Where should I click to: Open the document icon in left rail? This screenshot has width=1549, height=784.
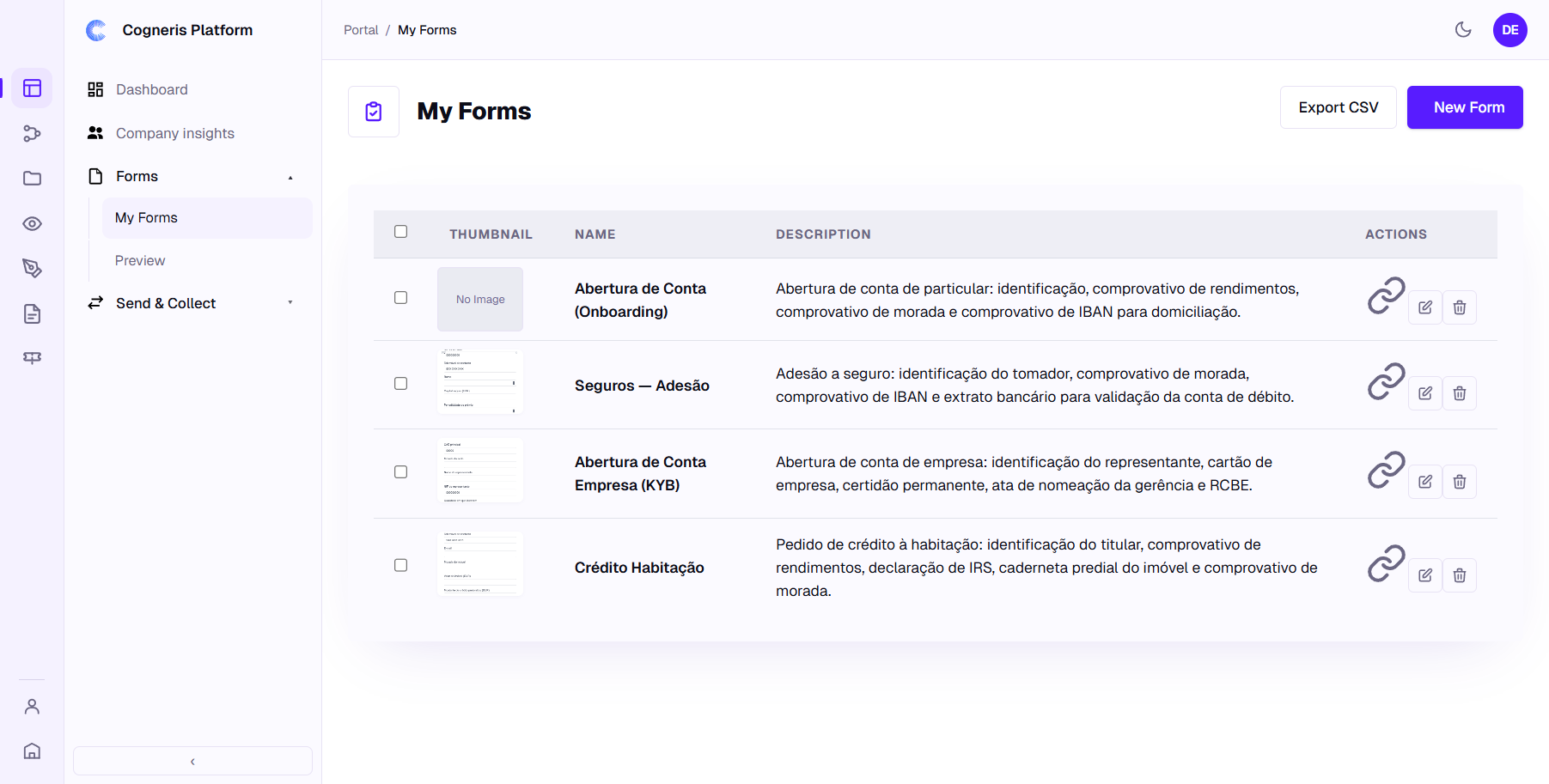[32, 313]
